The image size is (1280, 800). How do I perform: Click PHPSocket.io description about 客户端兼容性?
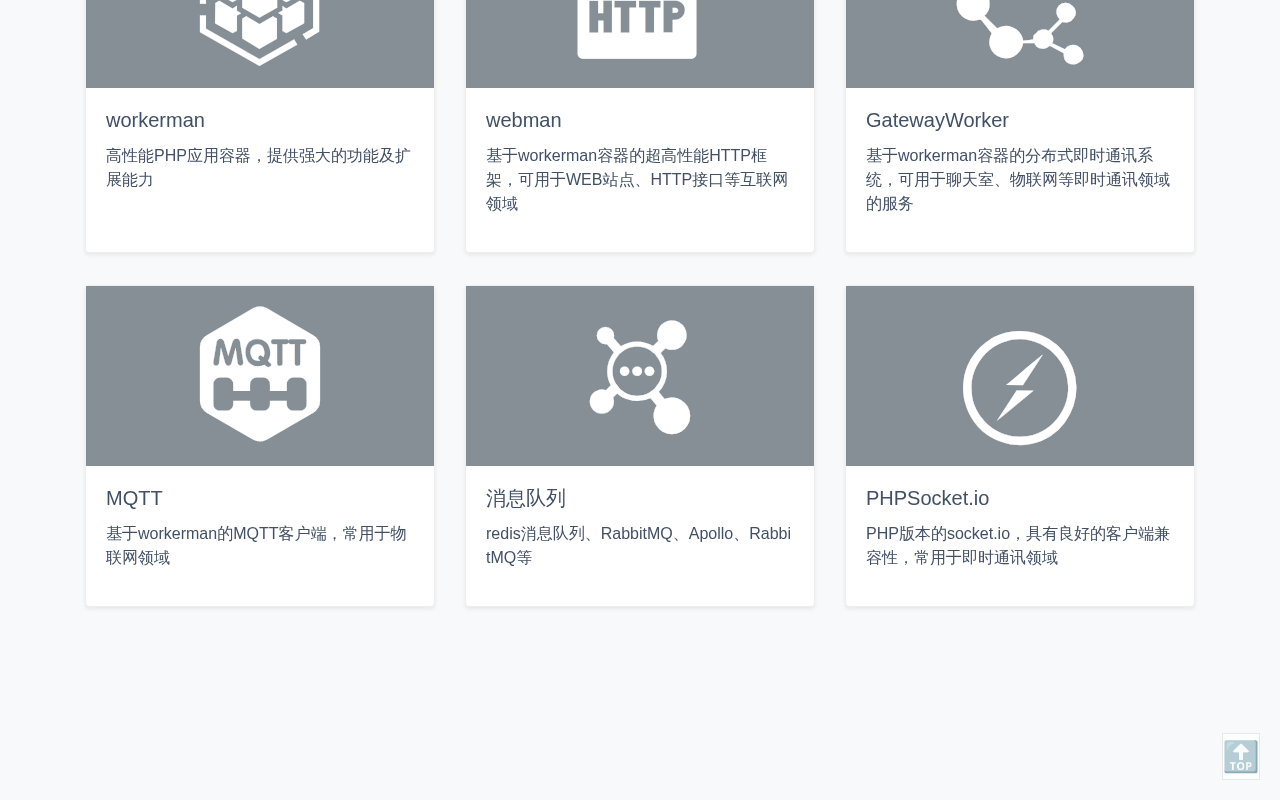[x=1018, y=546]
